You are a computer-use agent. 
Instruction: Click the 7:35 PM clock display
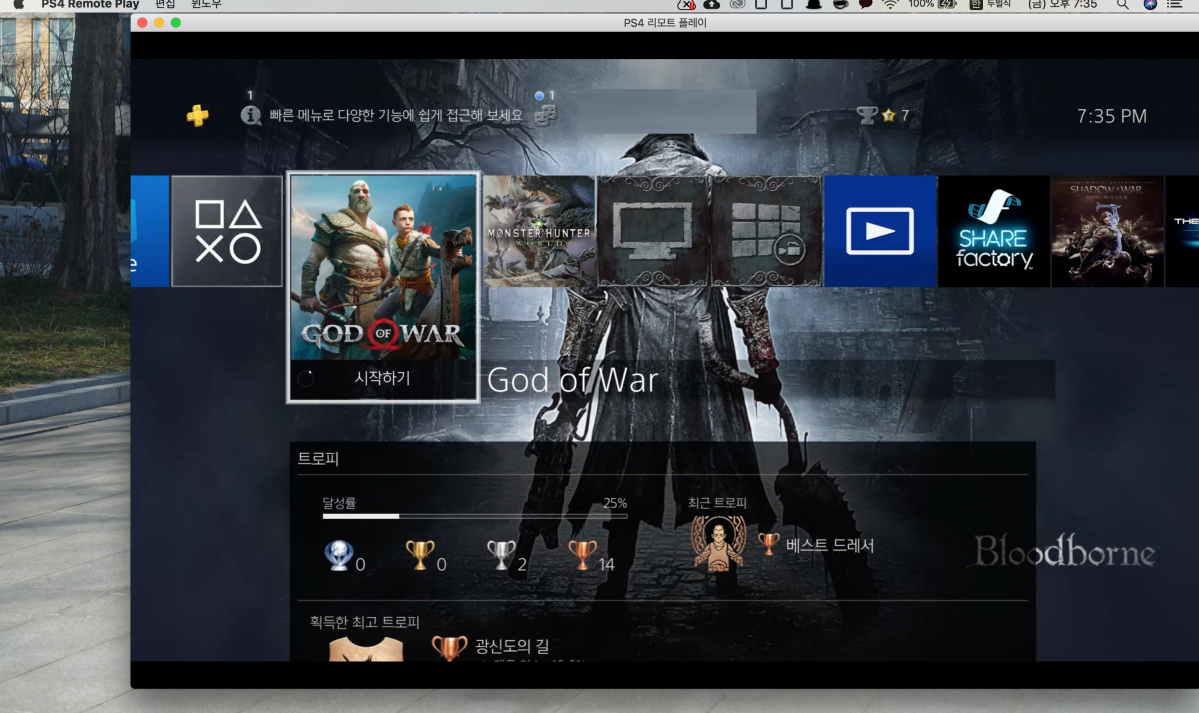point(1112,116)
